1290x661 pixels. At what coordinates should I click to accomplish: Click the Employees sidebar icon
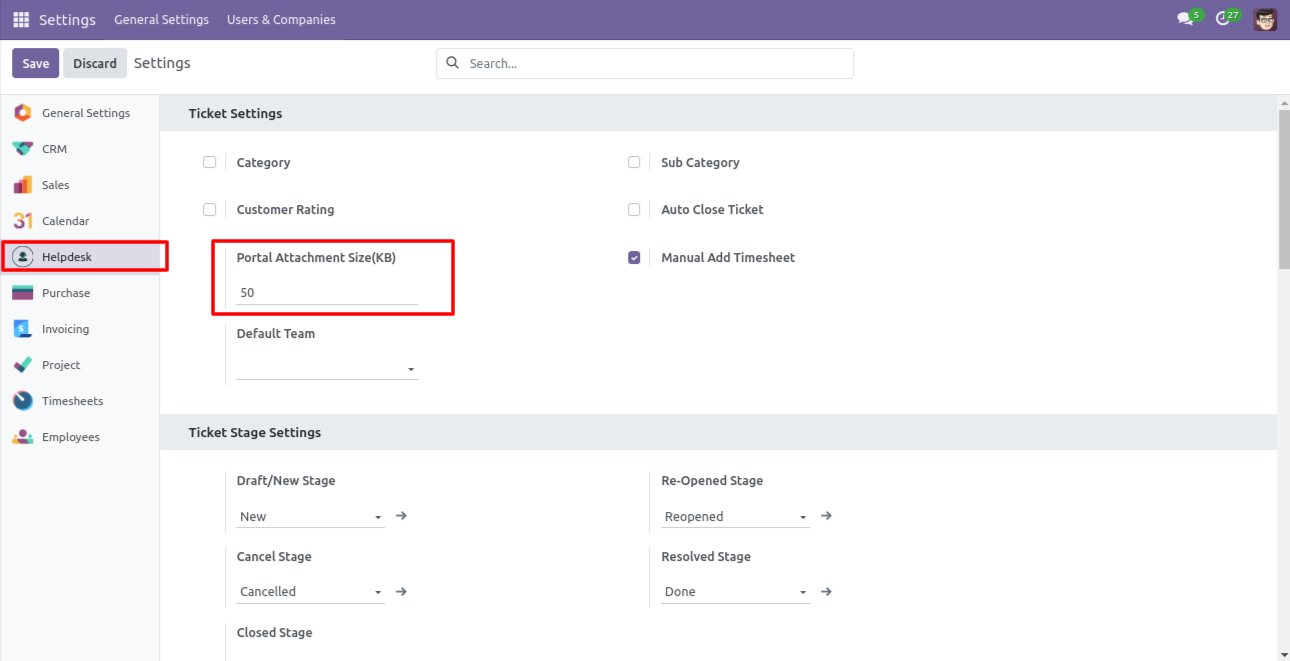click(23, 437)
